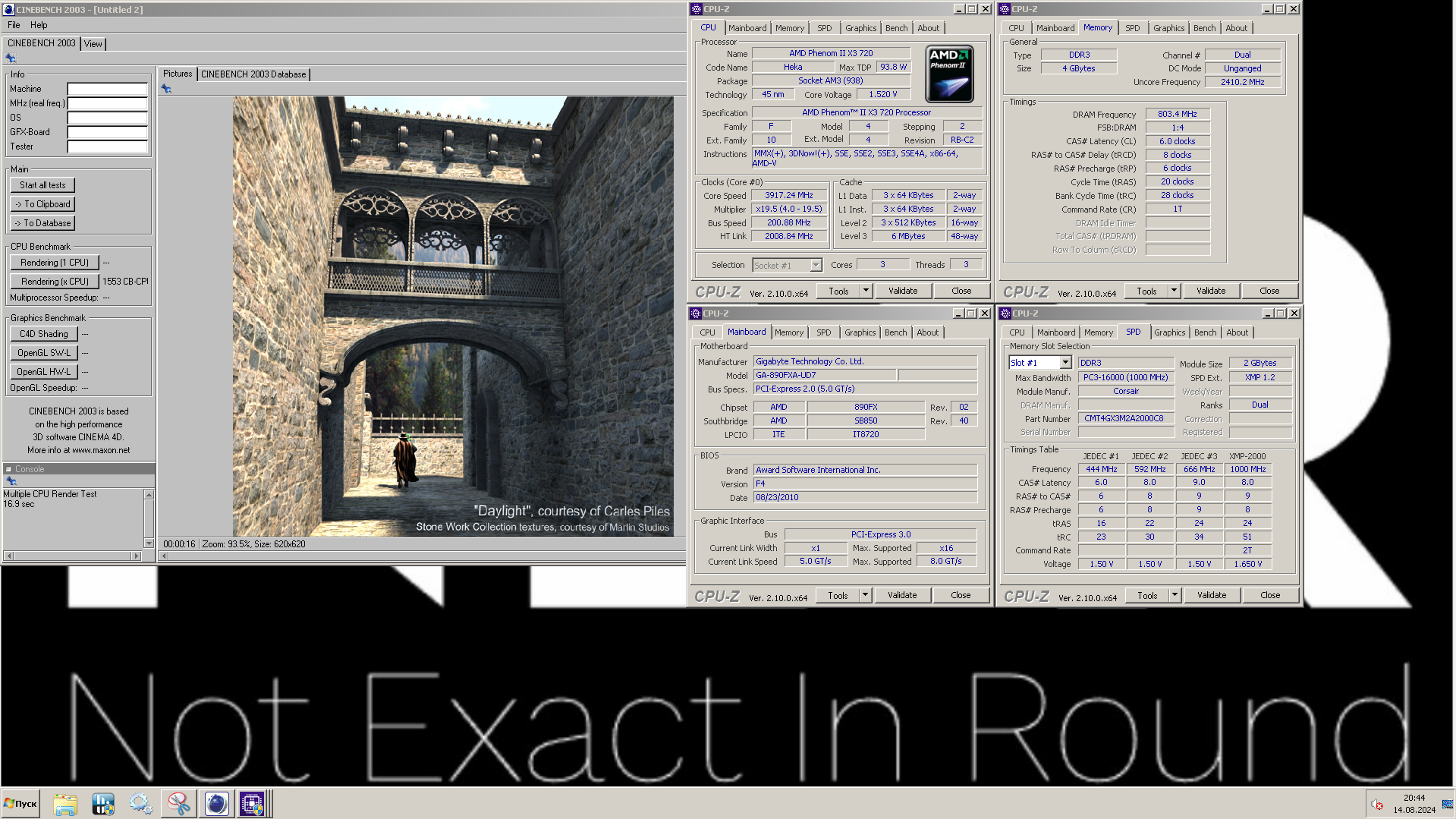Click the console scrollbar down arrow

[149, 543]
